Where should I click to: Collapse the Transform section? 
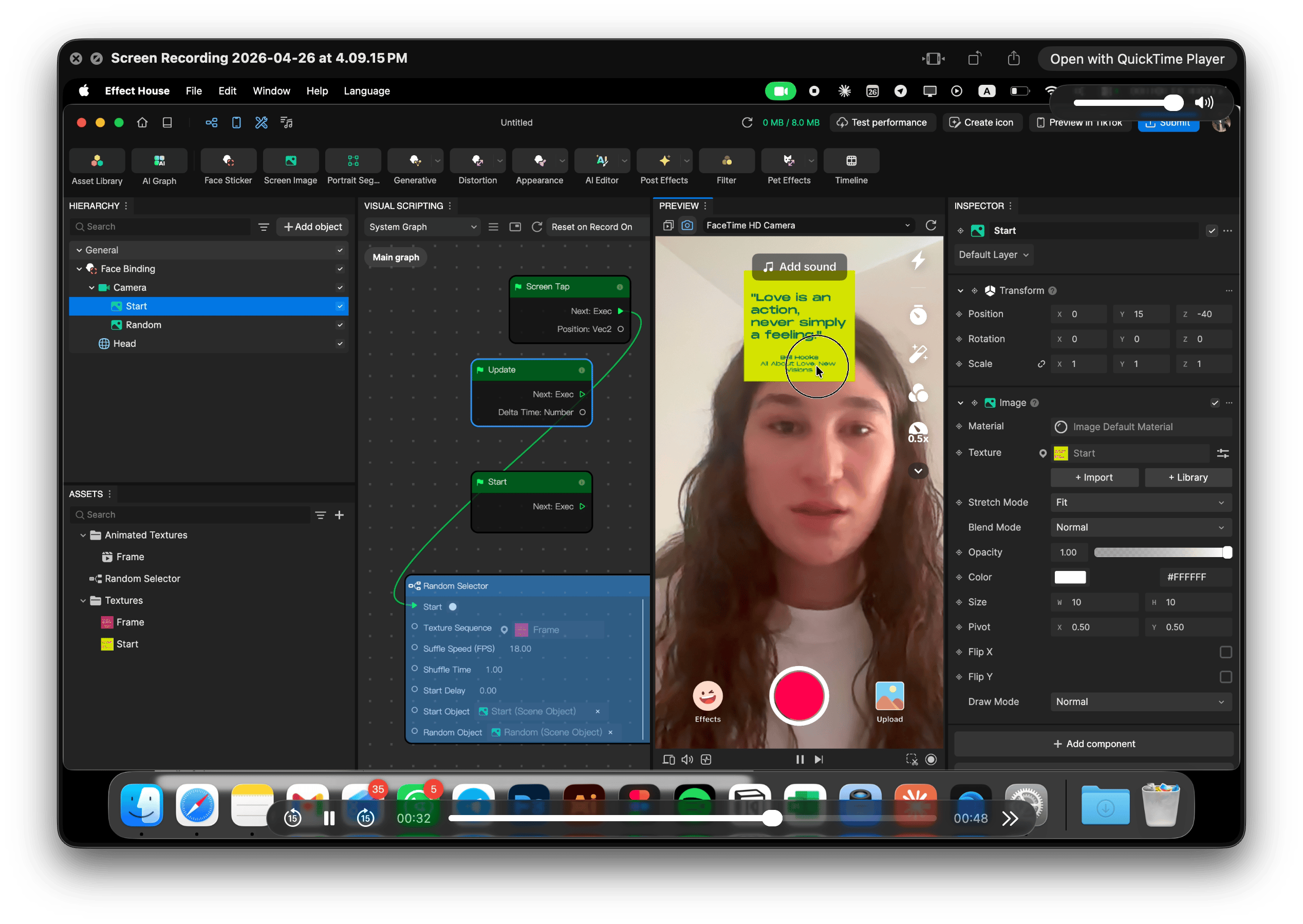coord(961,291)
